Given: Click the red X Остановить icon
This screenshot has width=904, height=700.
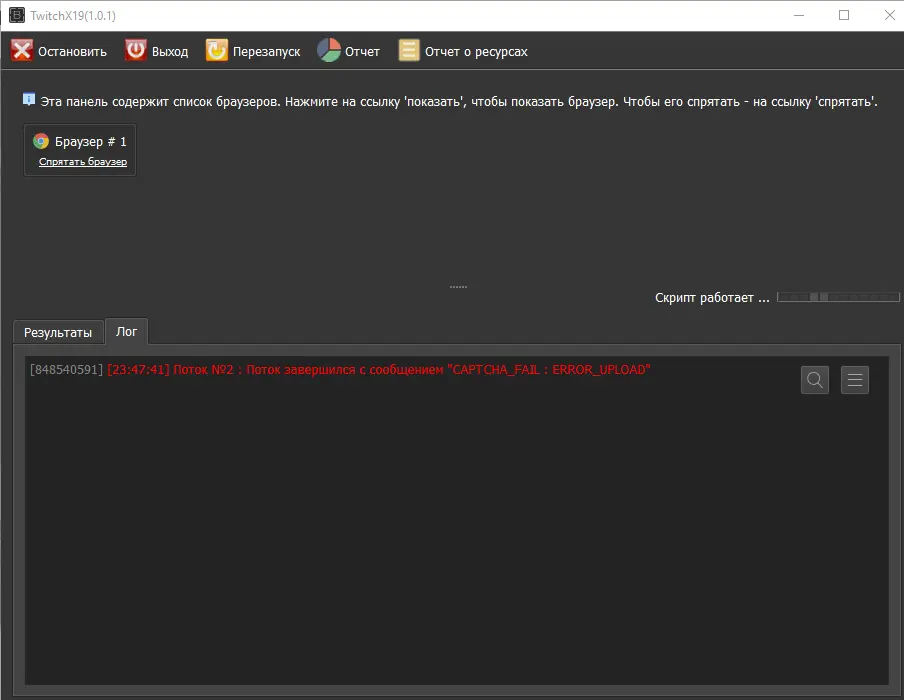Looking at the screenshot, I should (22, 51).
